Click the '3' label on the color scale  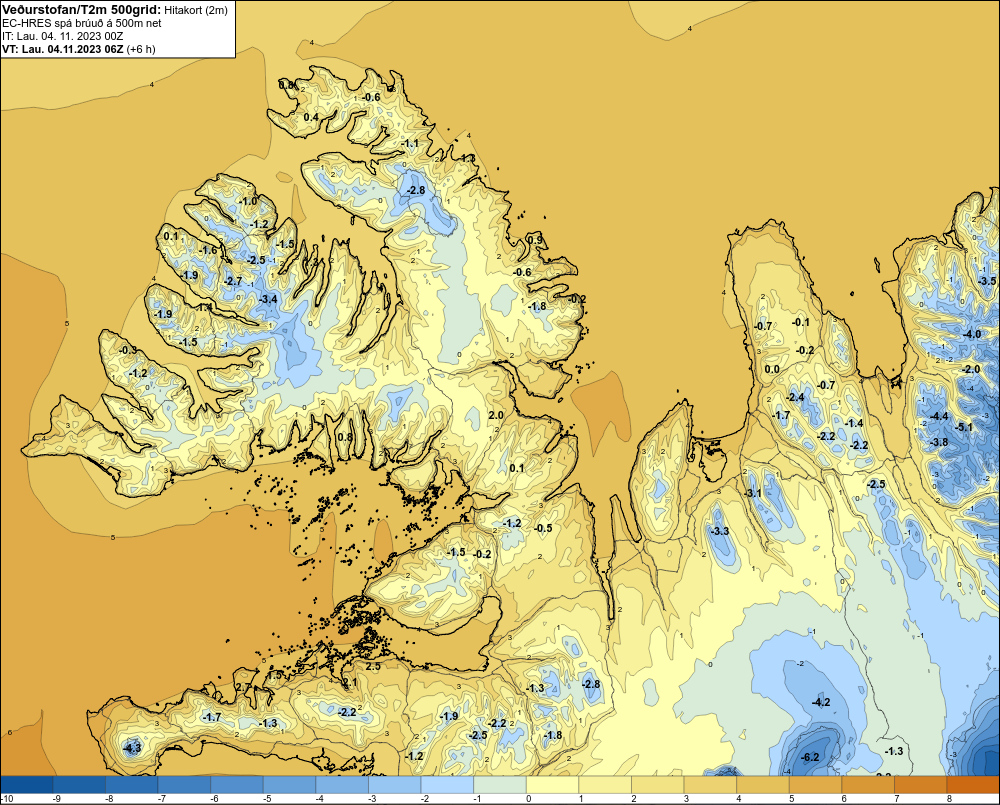pyautogui.click(x=686, y=799)
